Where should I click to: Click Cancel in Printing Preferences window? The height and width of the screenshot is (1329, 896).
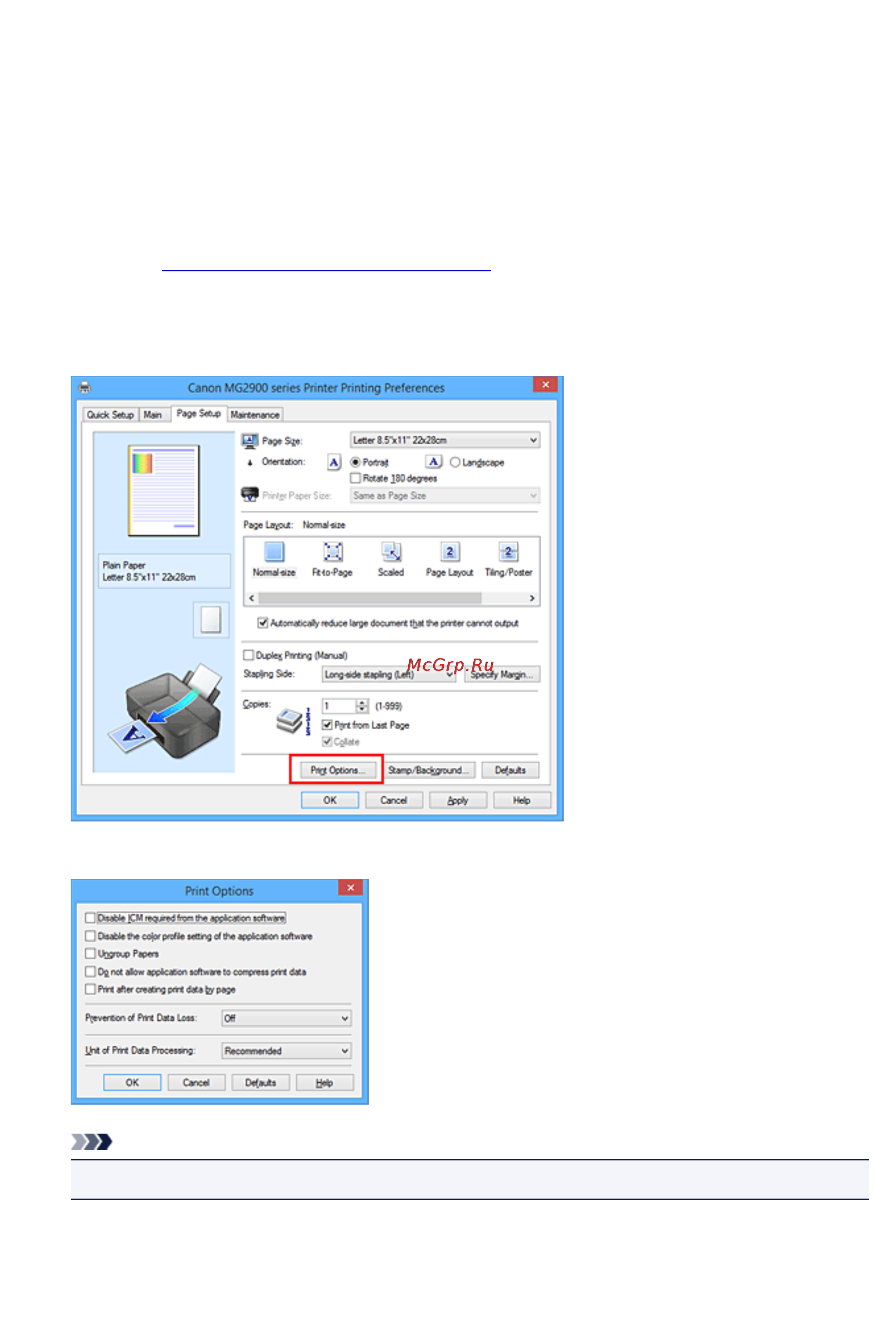pyautogui.click(x=394, y=800)
